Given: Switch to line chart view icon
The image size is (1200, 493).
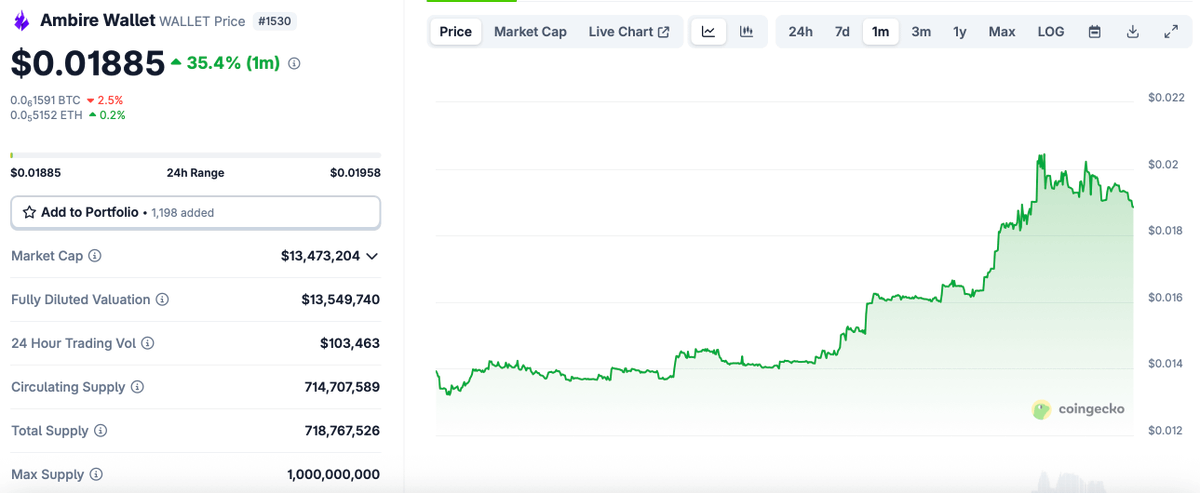Looking at the screenshot, I should 709,32.
